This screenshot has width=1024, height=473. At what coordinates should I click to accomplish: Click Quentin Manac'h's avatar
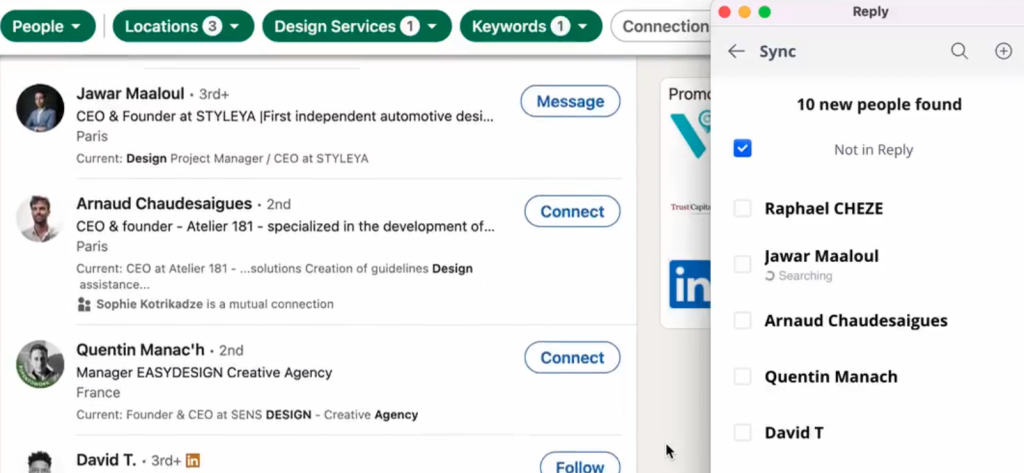tap(40, 365)
